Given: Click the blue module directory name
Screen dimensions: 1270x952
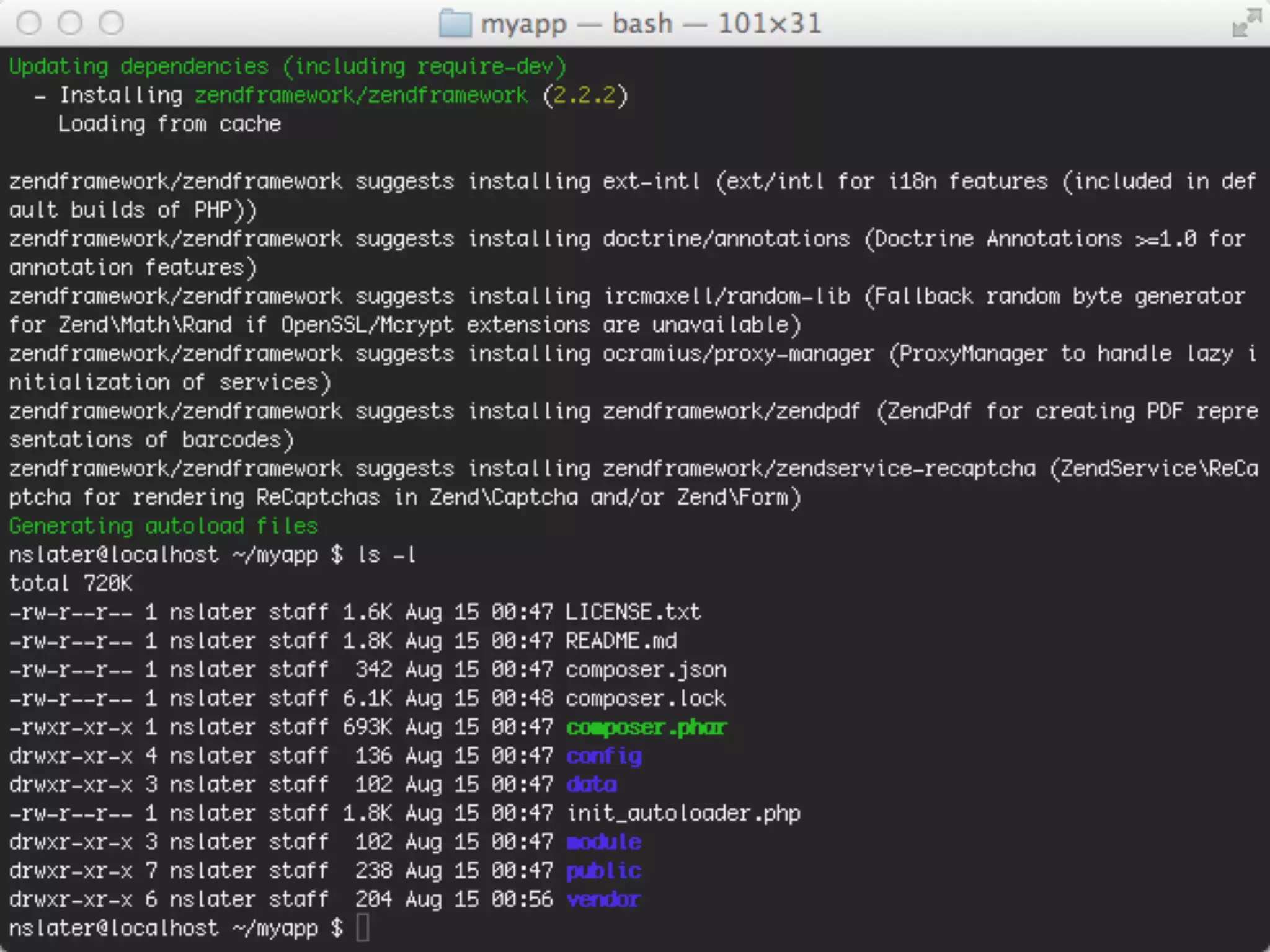Looking at the screenshot, I should [603, 842].
